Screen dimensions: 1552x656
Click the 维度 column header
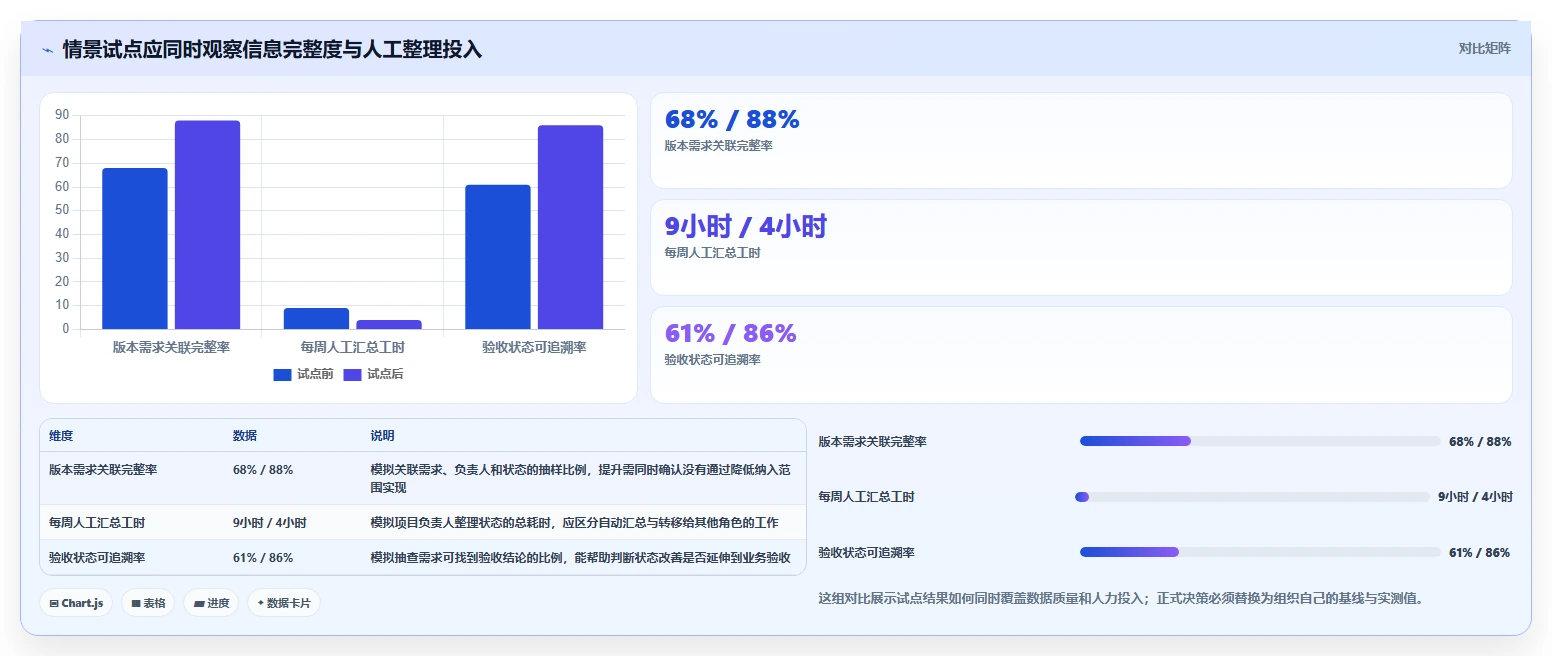61,436
